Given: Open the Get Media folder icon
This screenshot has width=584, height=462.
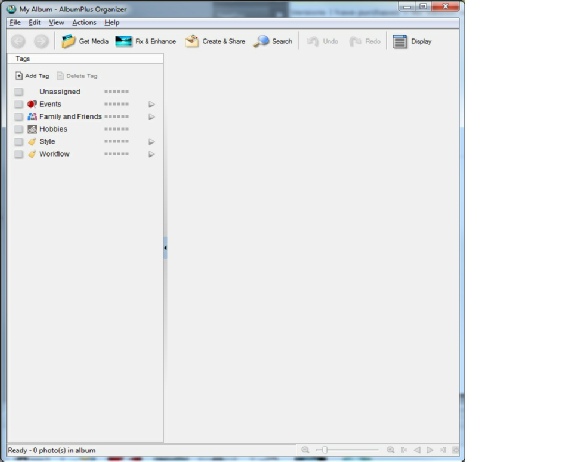Looking at the screenshot, I should point(69,41).
